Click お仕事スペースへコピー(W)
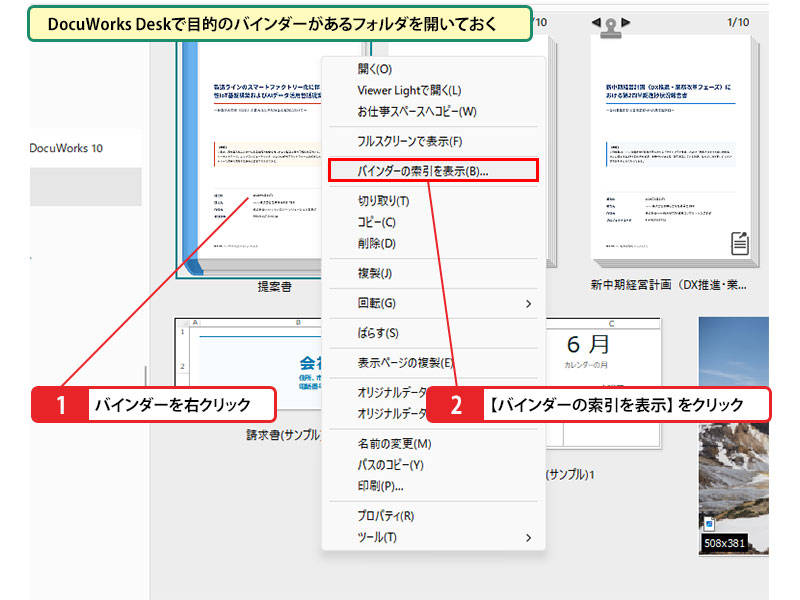Image resolution: width=800 pixels, height=600 pixels. pos(417,111)
